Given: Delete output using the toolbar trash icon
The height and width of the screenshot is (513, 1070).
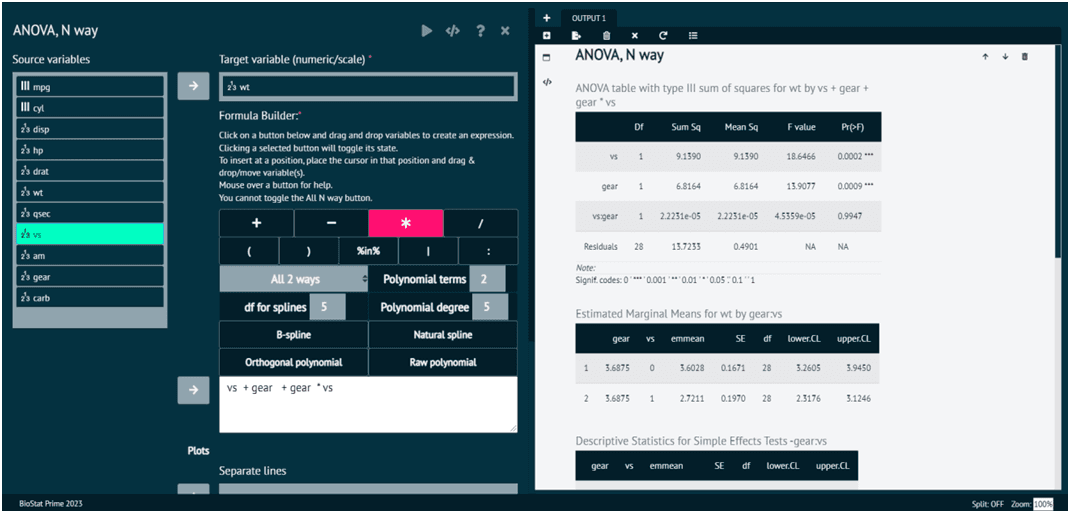Looking at the screenshot, I should (x=606, y=36).
